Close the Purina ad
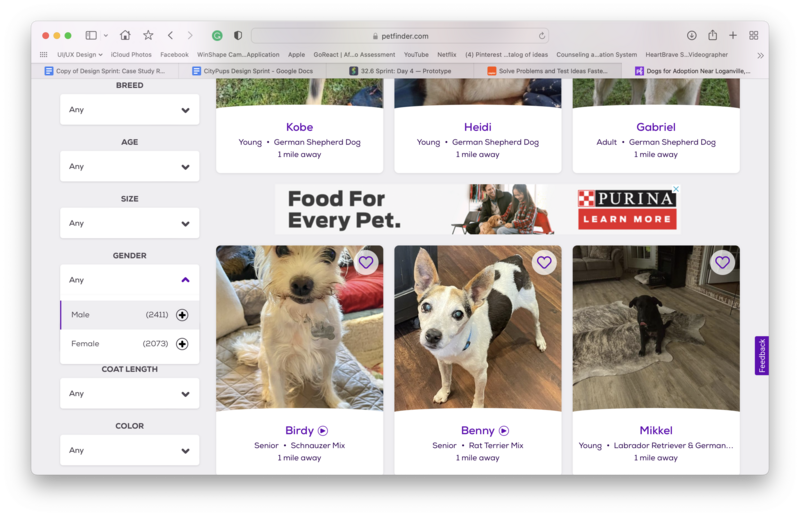Image resolution: width=800 pixels, height=516 pixels. point(676,188)
